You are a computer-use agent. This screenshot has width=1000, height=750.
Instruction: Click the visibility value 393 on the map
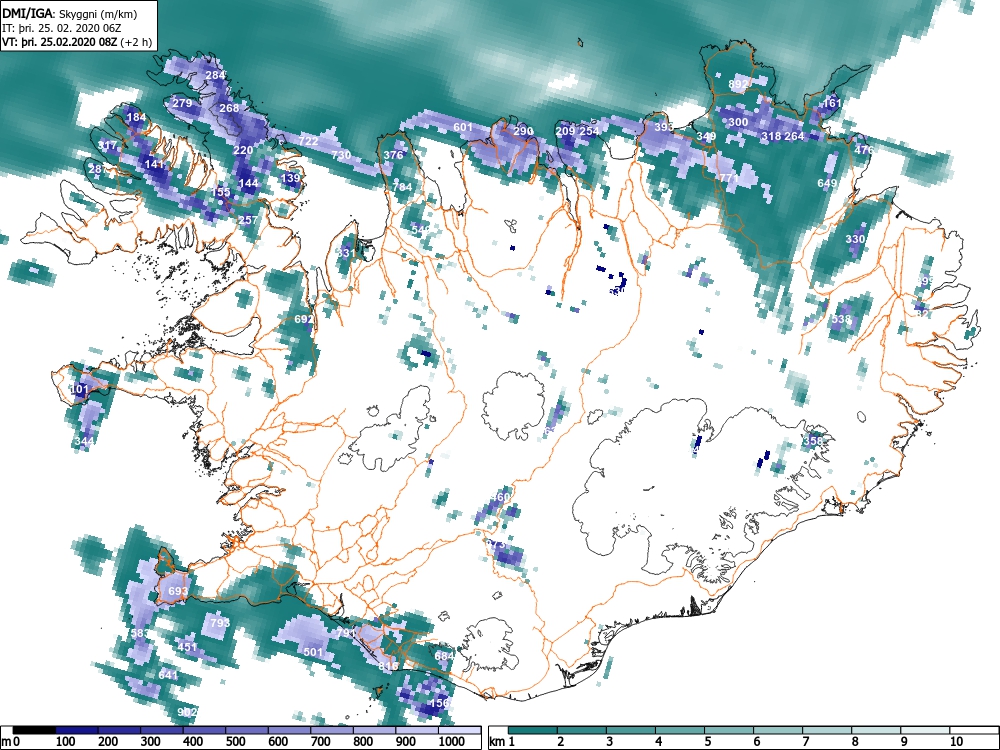click(x=664, y=128)
